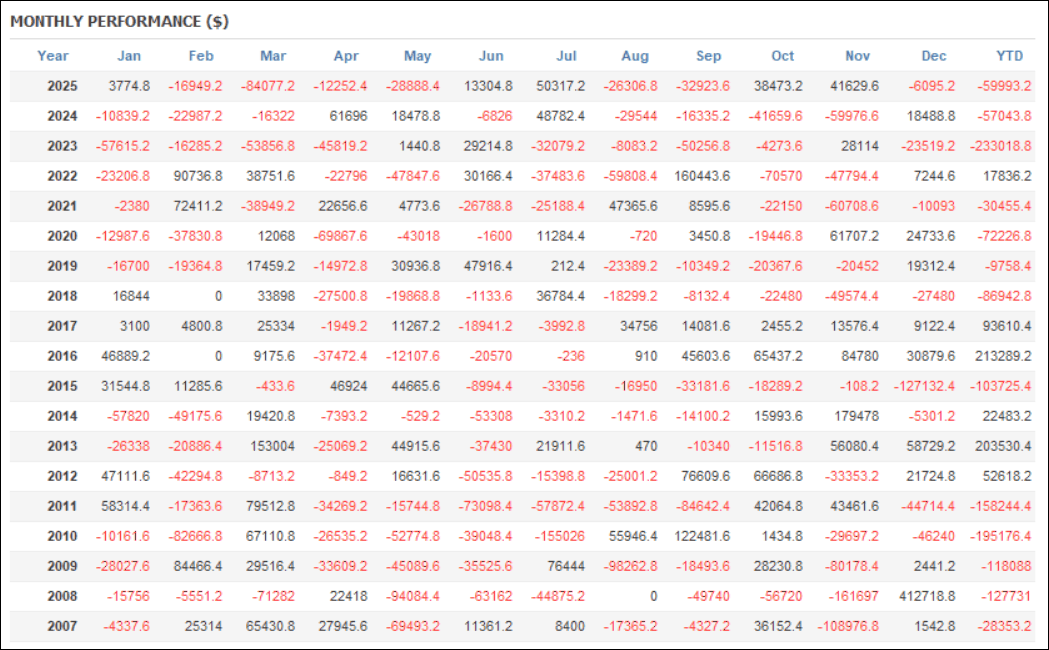Click the "Year" column header
The image size is (1049, 650).
pyautogui.click(x=53, y=56)
